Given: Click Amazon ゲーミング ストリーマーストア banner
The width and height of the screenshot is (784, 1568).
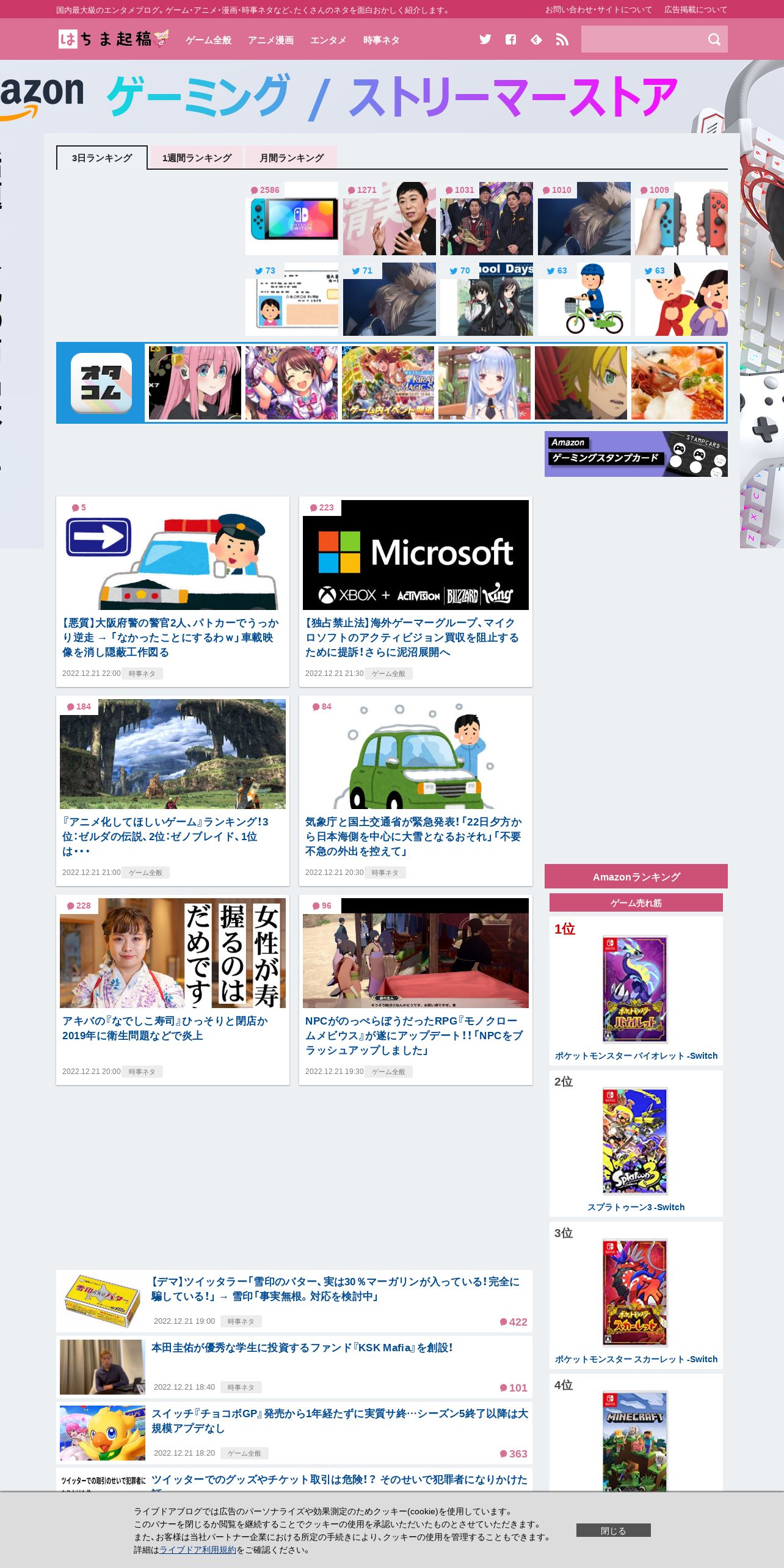Looking at the screenshot, I should tap(392, 96).
